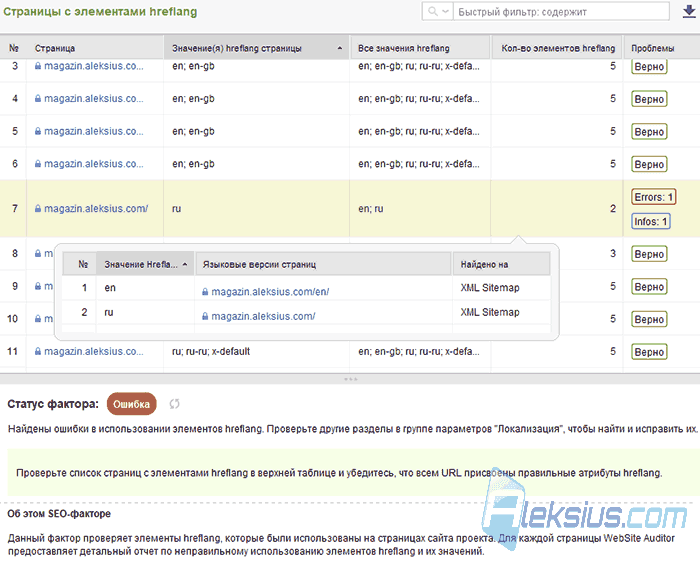Open the page link in row 5
700x562 pixels.
94,131
